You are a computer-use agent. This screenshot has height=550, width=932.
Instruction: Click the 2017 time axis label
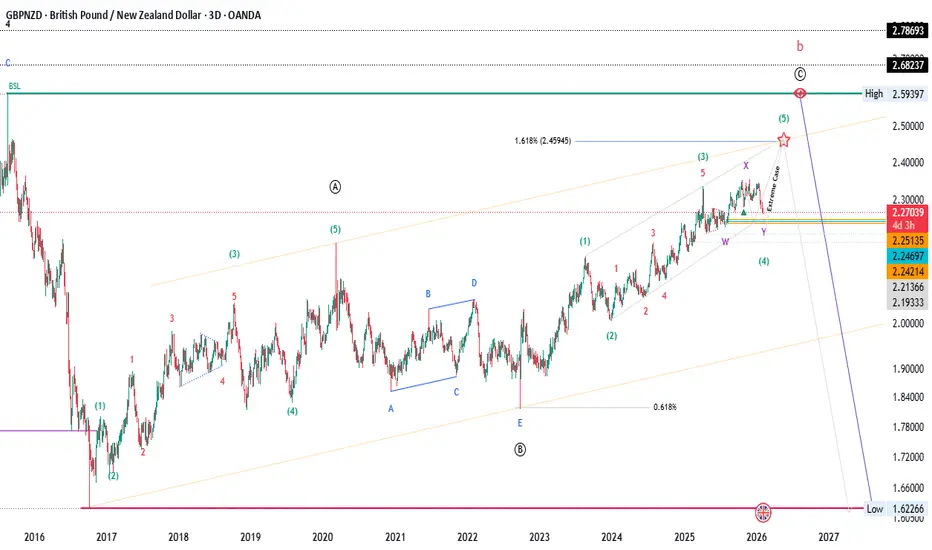tap(106, 537)
